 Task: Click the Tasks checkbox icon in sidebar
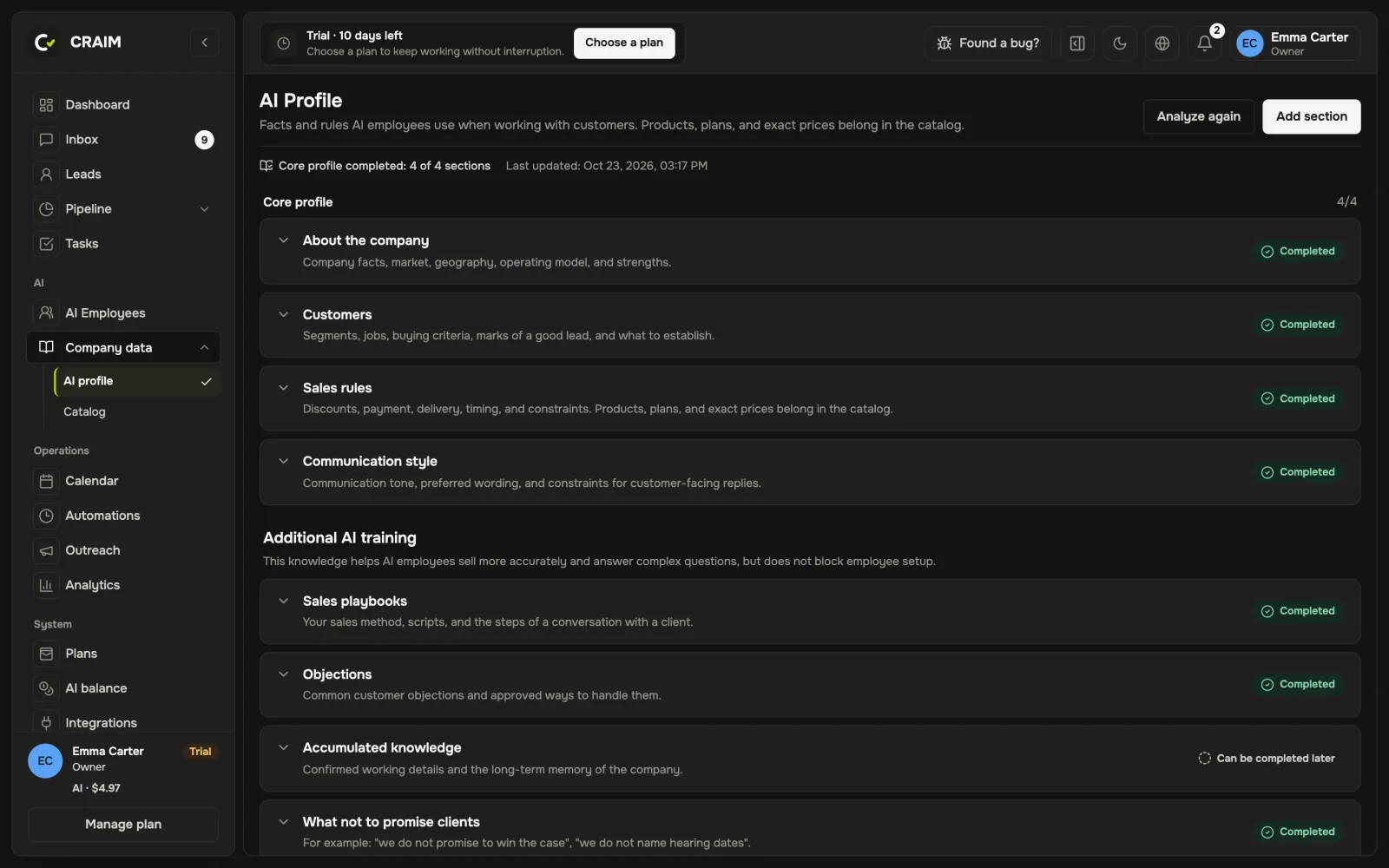tap(46, 244)
